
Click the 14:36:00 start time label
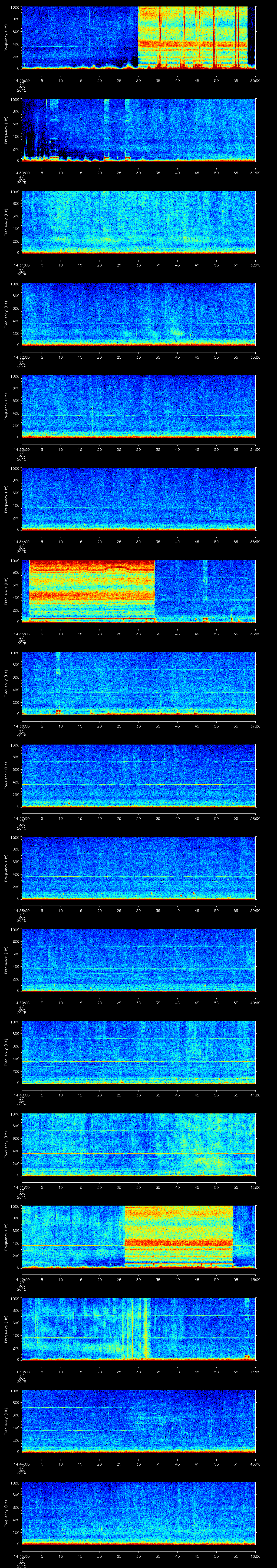click(21, 726)
